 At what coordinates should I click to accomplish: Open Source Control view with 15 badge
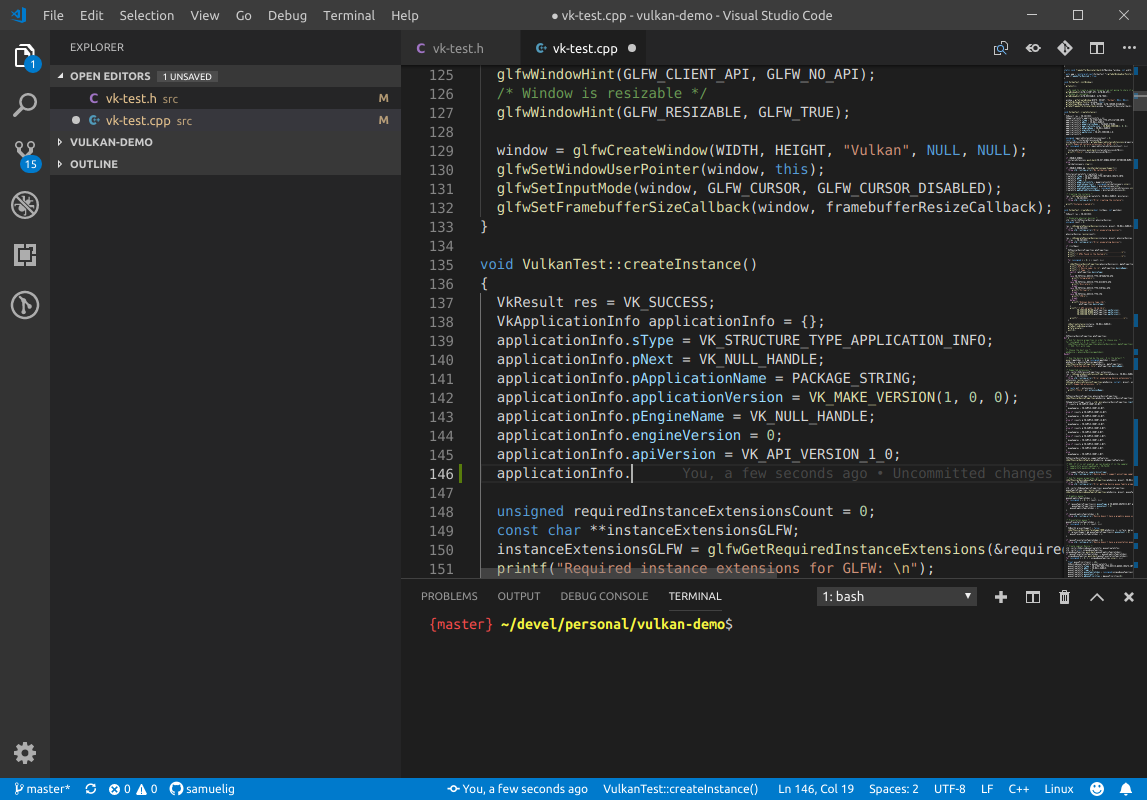pyautogui.click(x=25, y=155)
